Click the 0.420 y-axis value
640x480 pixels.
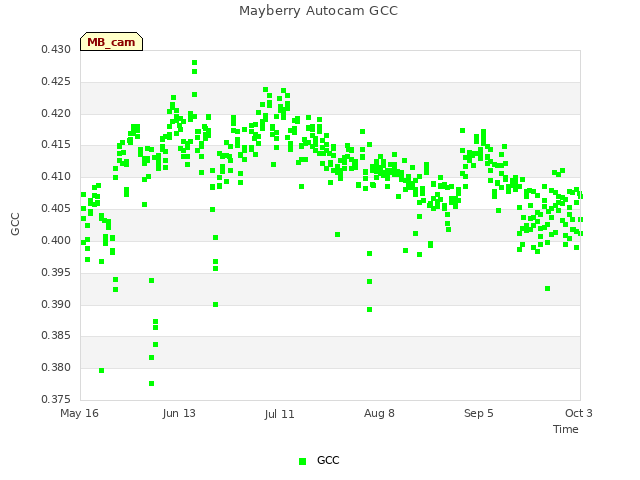pos(56,113)
